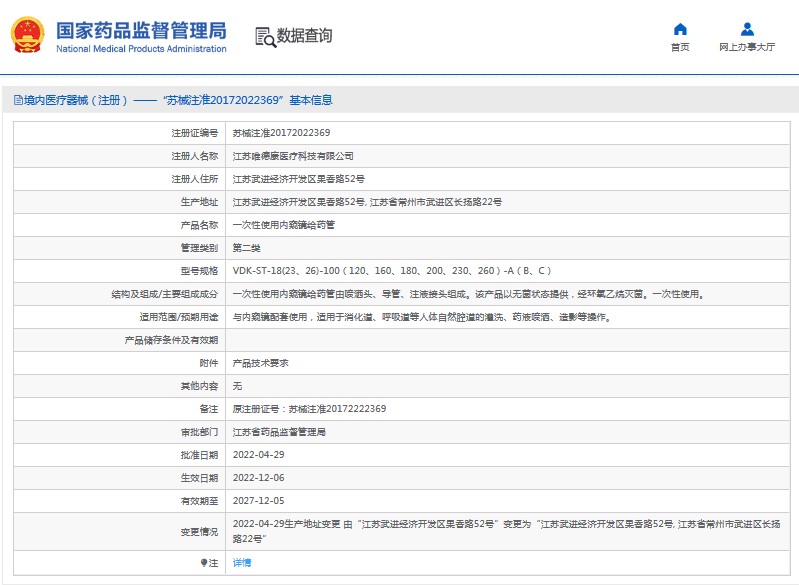Click National Medical Products Administration text

(x=141, y=49)
